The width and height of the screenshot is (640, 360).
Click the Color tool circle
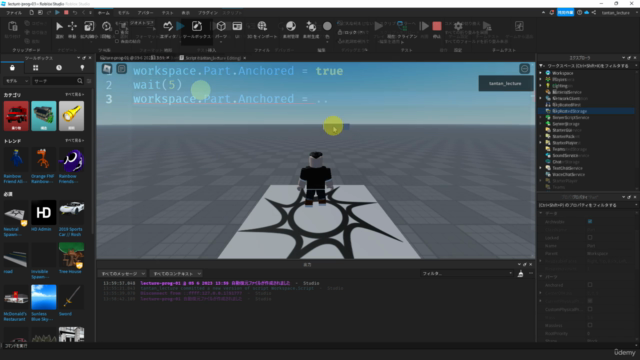click(x=327, y=27)
